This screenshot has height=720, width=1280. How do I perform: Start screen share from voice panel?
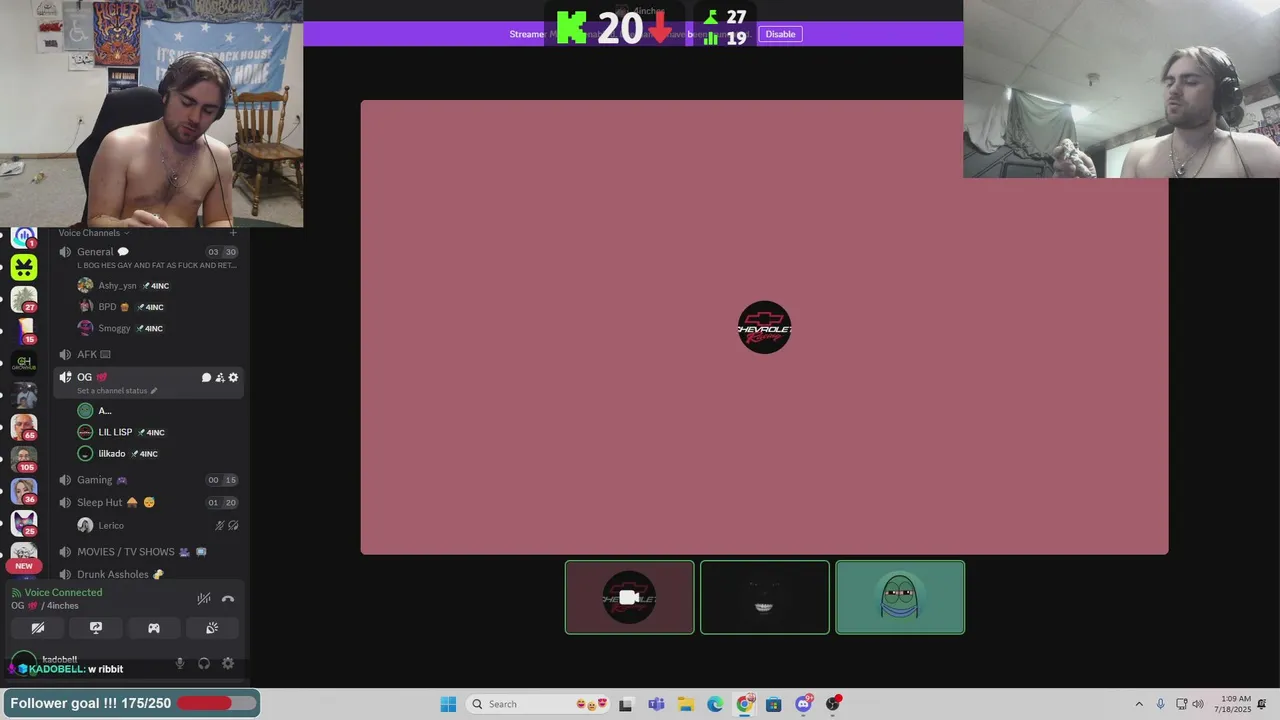pyautogui.click(x=96, y=628)
